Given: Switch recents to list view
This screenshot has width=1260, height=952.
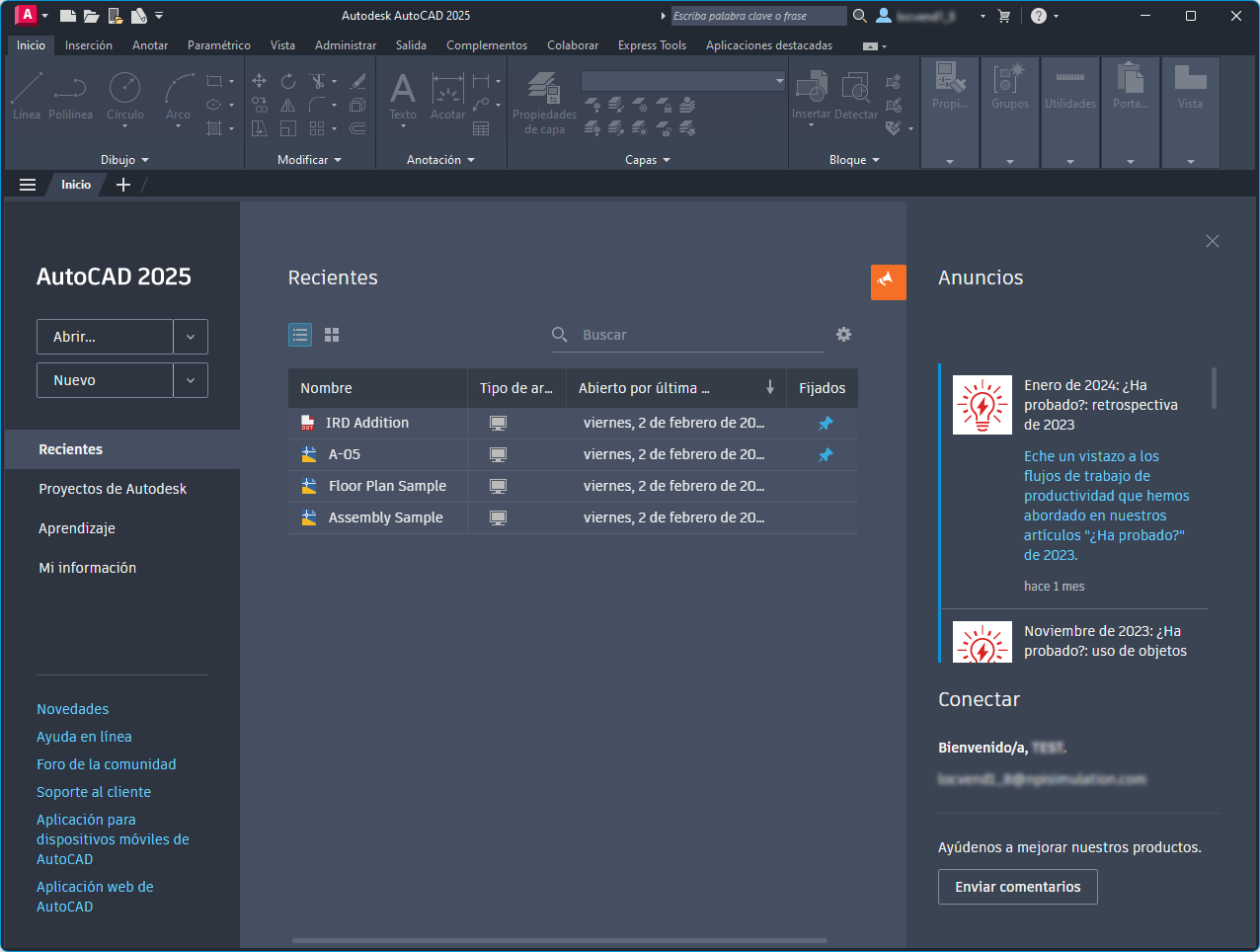Looking at the screenshot, I should coord(300,335).
